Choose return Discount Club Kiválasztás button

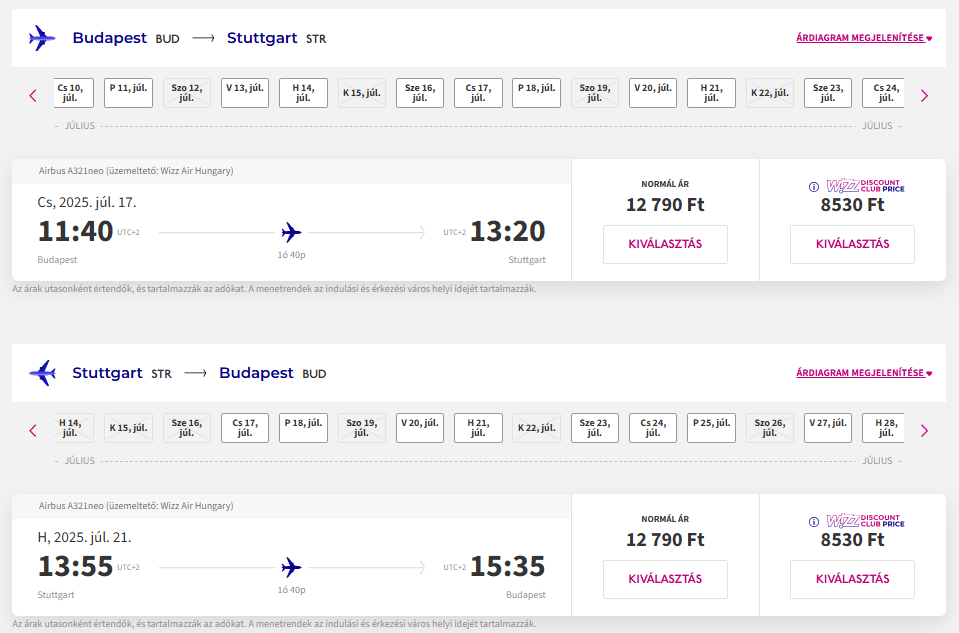point(853,579)
